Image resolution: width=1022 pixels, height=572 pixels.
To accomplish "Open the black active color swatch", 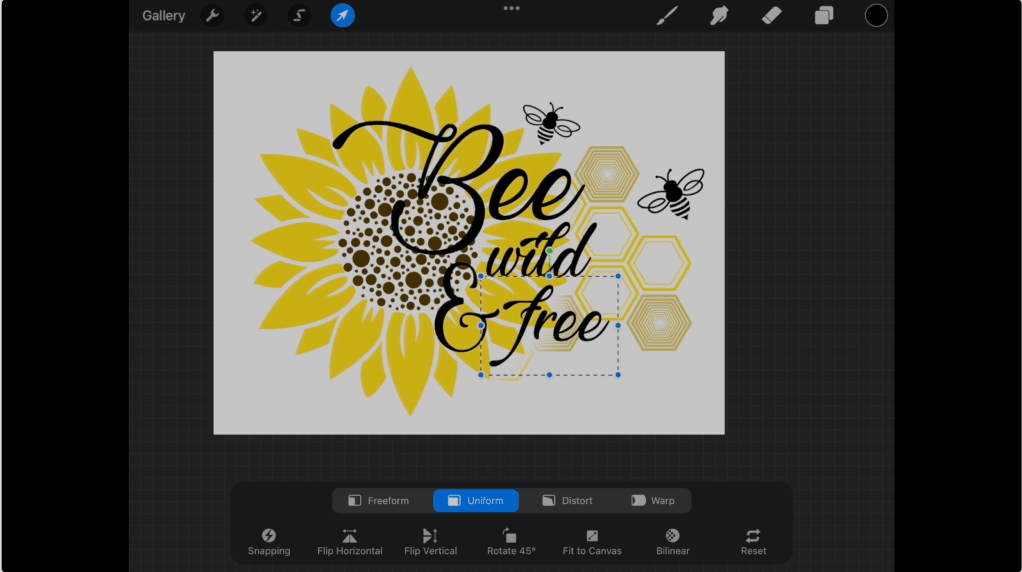I will click(x=876, y=15).
